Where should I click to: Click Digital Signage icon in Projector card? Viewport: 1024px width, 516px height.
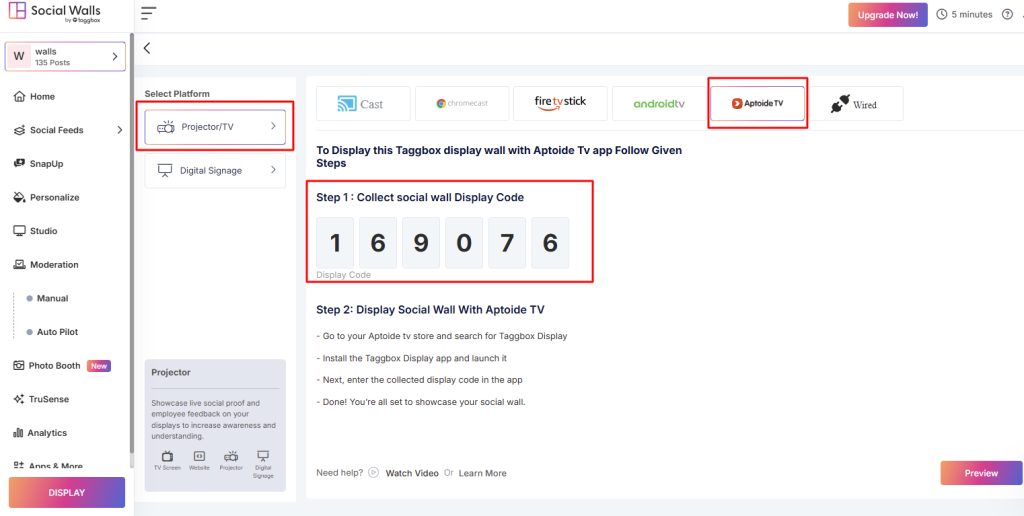pos(263,456)
